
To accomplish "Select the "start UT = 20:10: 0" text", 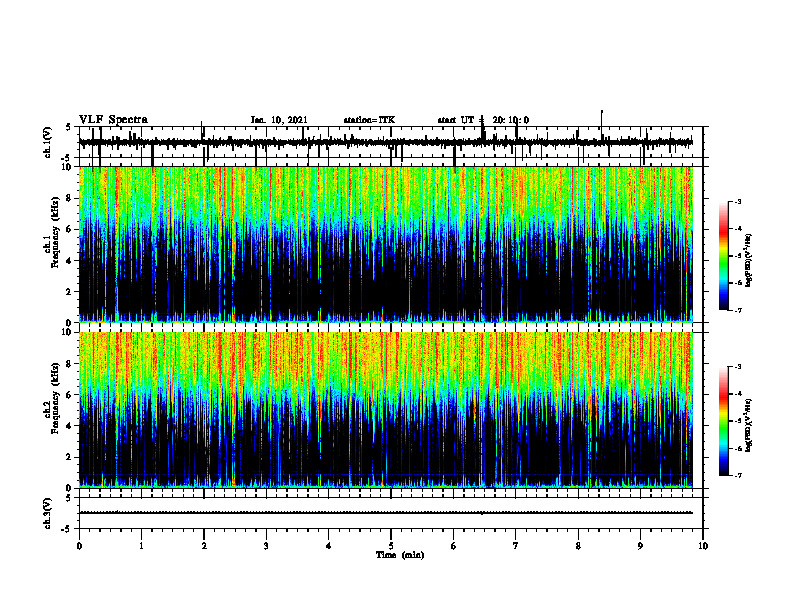I will coord(483,120).
